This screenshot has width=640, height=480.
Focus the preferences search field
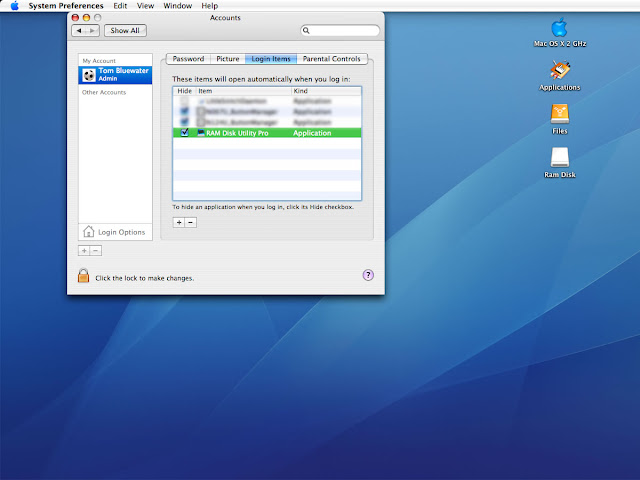(340, 31)
